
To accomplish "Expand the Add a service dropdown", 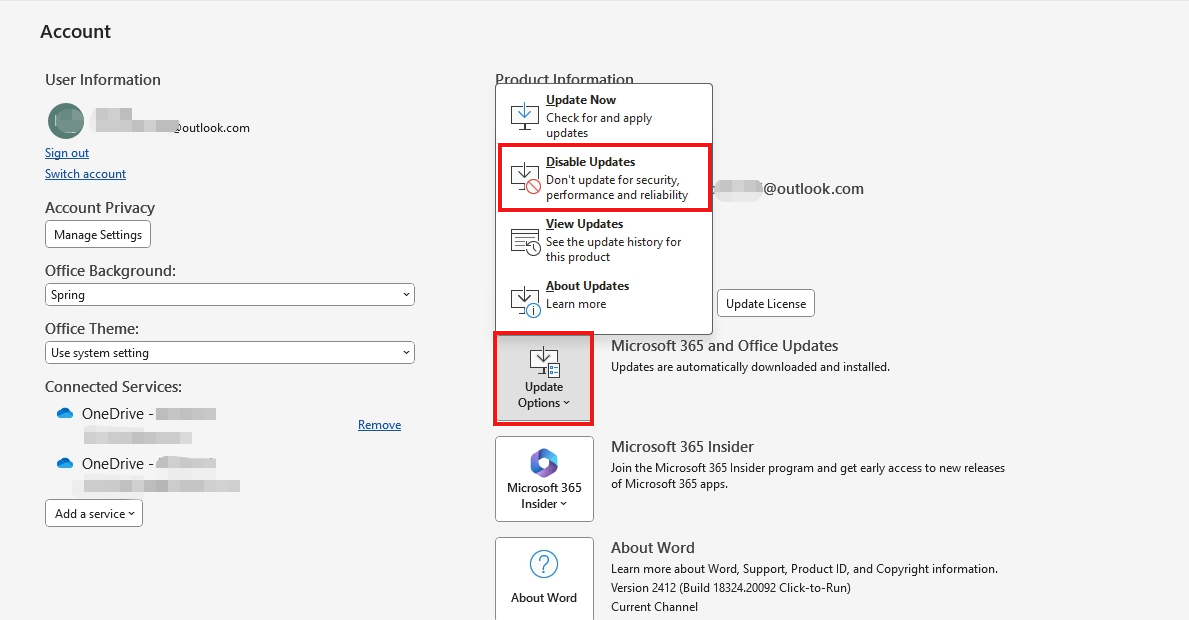I will tap(94, 513).
